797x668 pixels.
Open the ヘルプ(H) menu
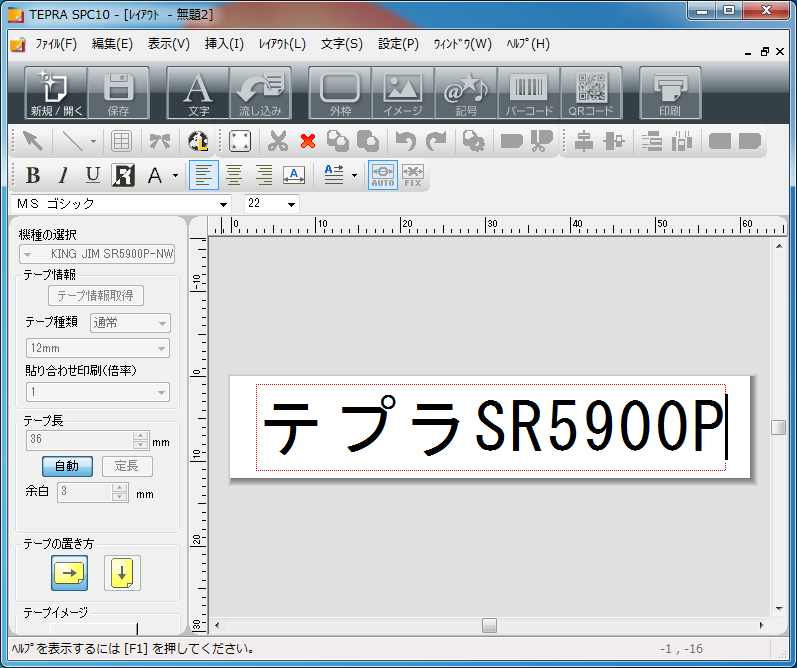coord(528,44)
